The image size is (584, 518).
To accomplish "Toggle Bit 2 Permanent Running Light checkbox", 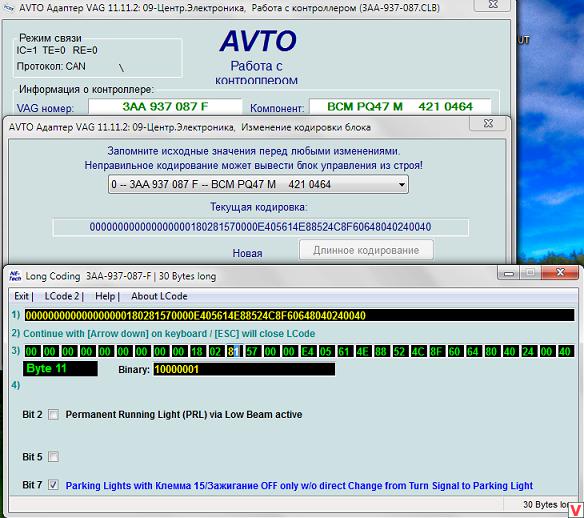I will [x=53, y=414].
